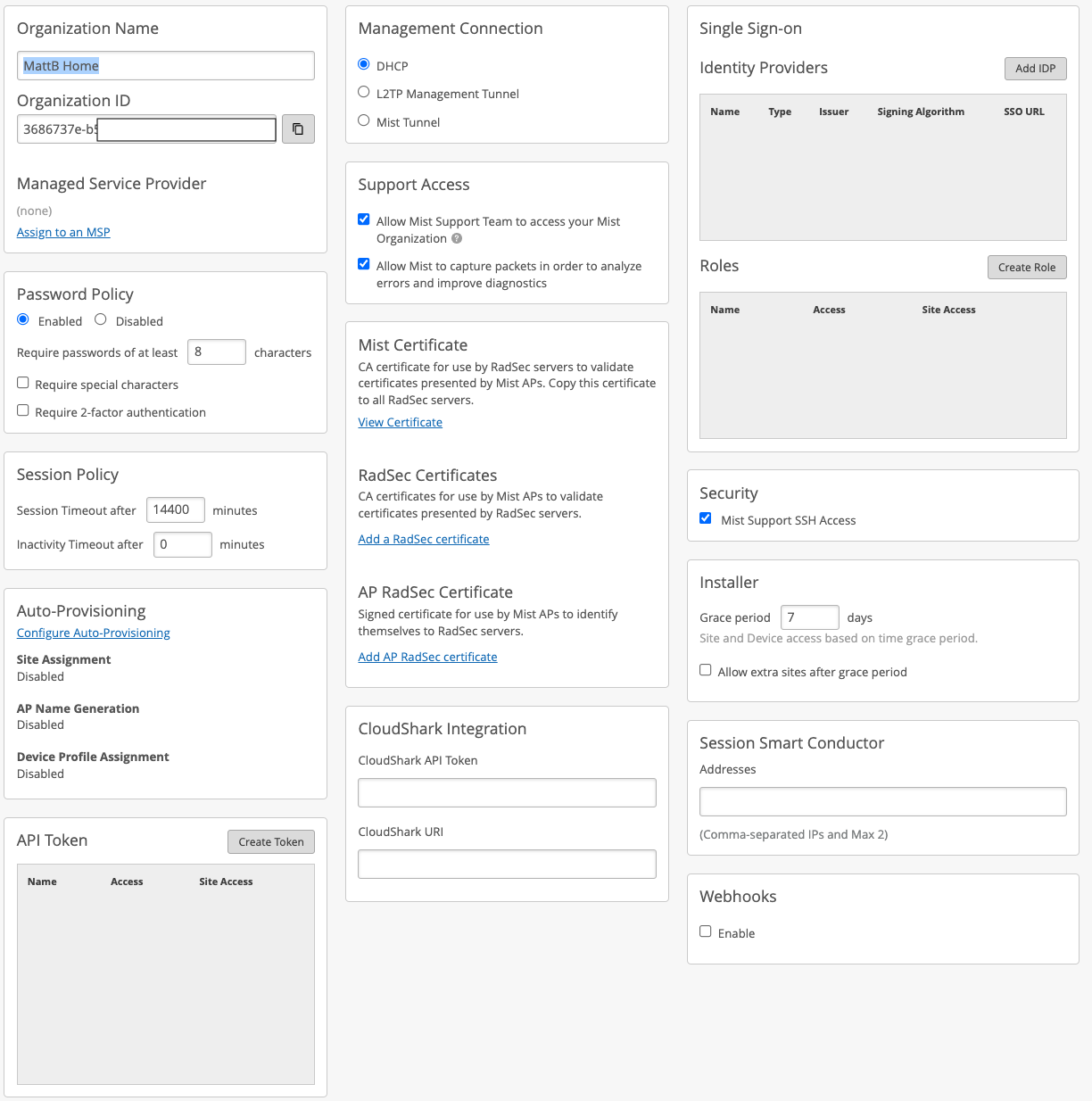Open Configure Auto-Provisioning link
This screenshot has width=1092, height=1101.
(93, 633)
